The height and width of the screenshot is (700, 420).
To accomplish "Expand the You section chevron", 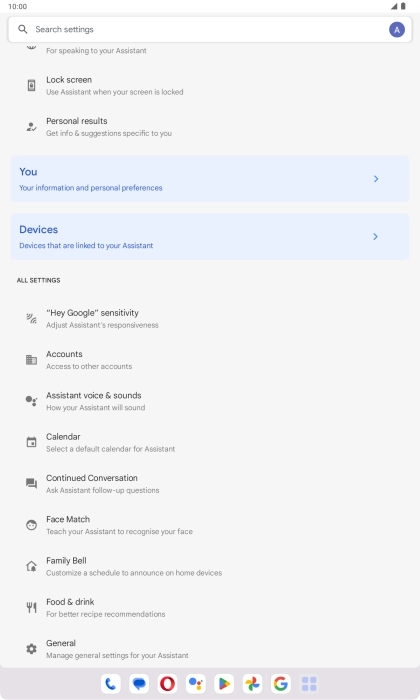I will click(376, 179).
